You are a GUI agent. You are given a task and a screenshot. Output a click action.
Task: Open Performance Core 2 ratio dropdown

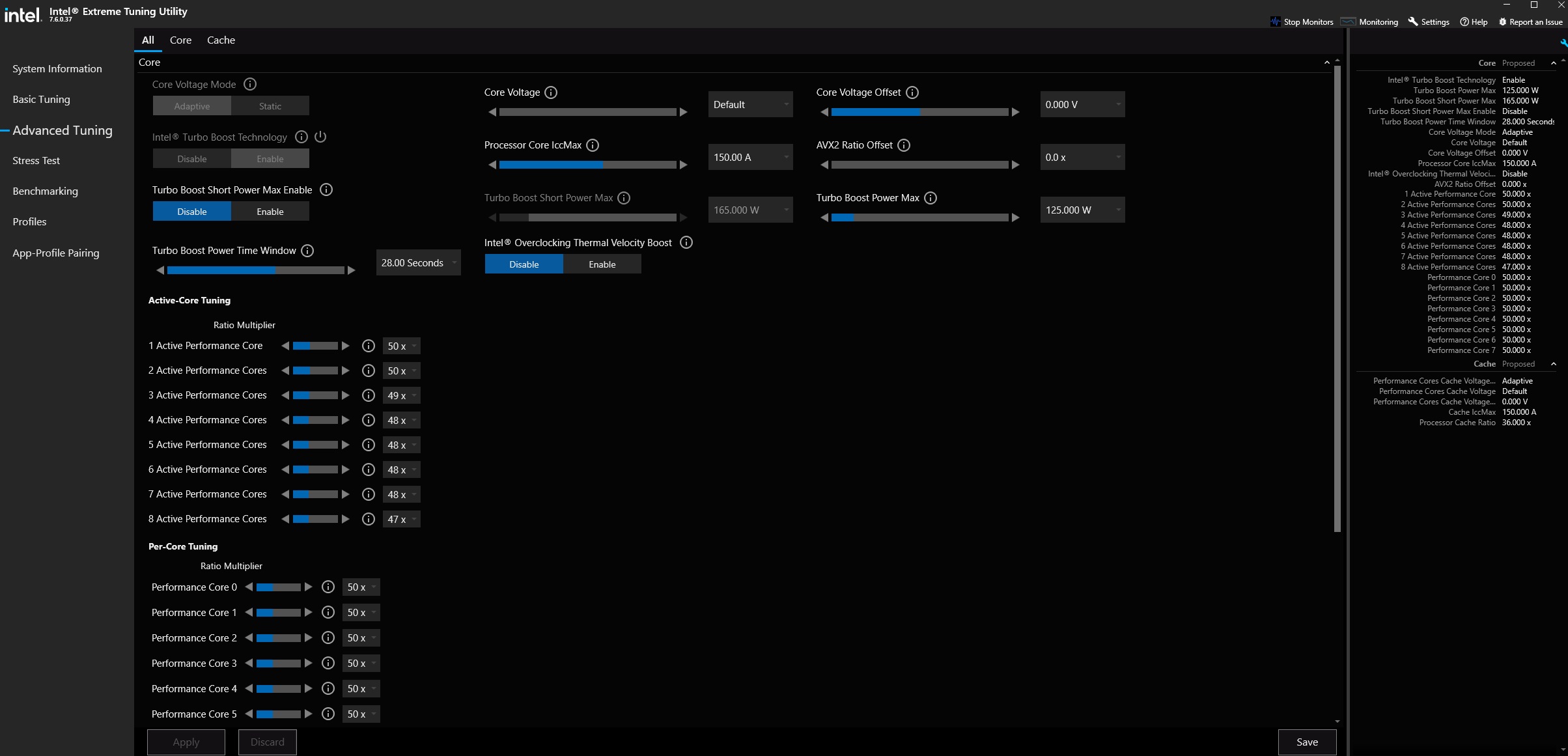[x=361, y=637]
